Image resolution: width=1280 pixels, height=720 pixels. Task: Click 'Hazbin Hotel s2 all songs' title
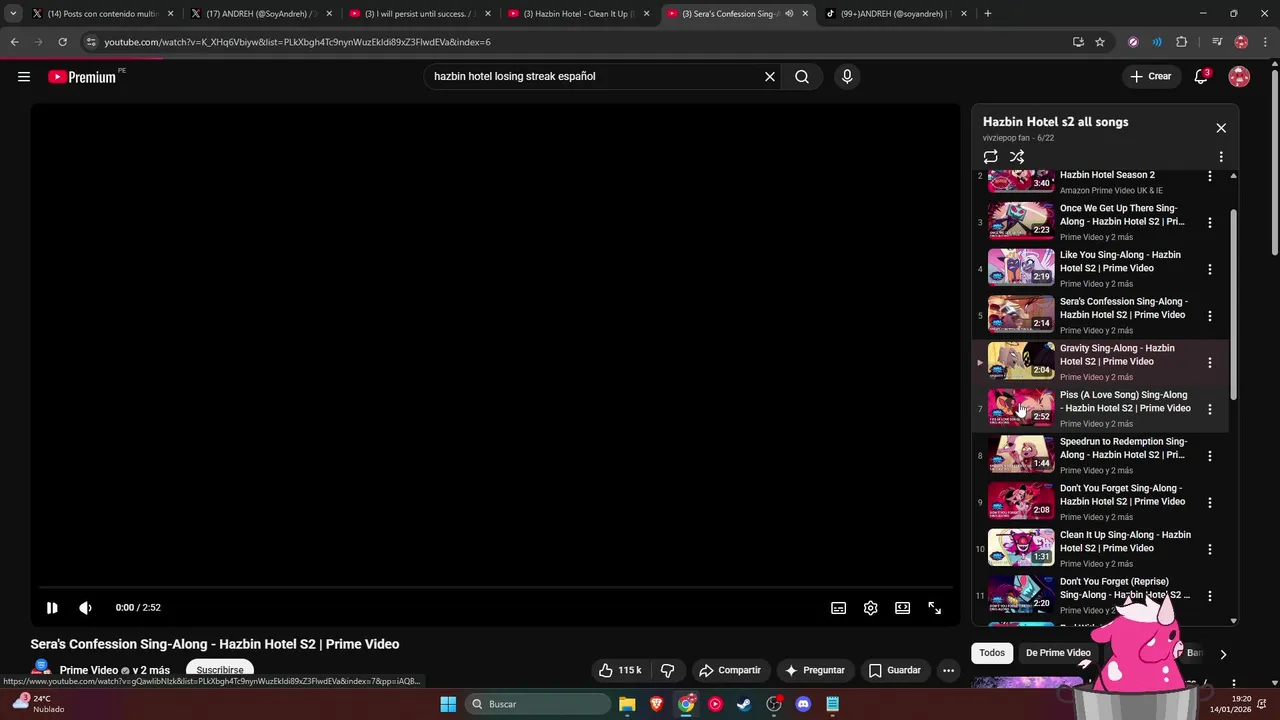pos(1055,122)
